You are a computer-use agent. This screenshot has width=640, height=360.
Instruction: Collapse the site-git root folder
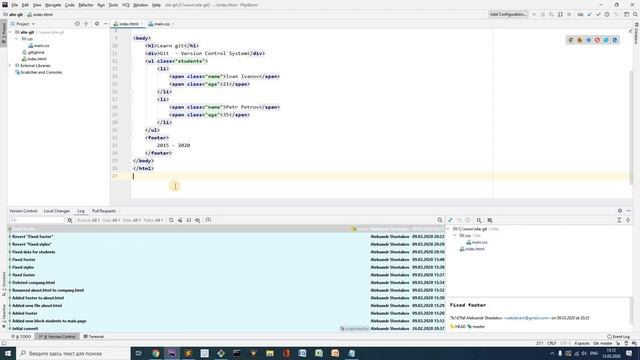coord(10,32)
